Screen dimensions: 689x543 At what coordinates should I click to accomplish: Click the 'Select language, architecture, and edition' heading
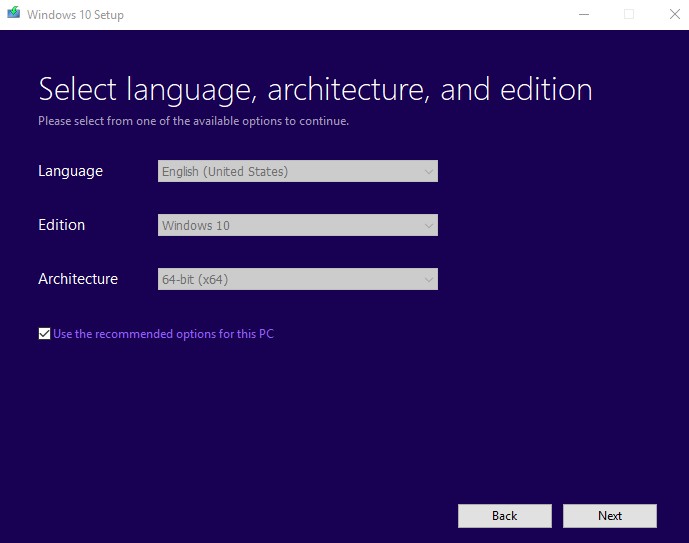pos(315,90)
